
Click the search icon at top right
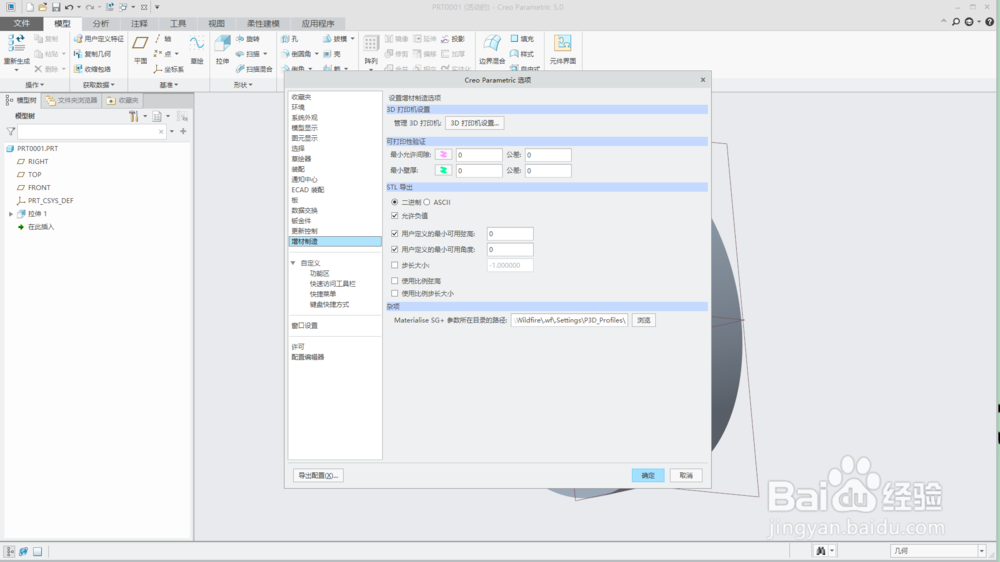(x=955, y=22)
